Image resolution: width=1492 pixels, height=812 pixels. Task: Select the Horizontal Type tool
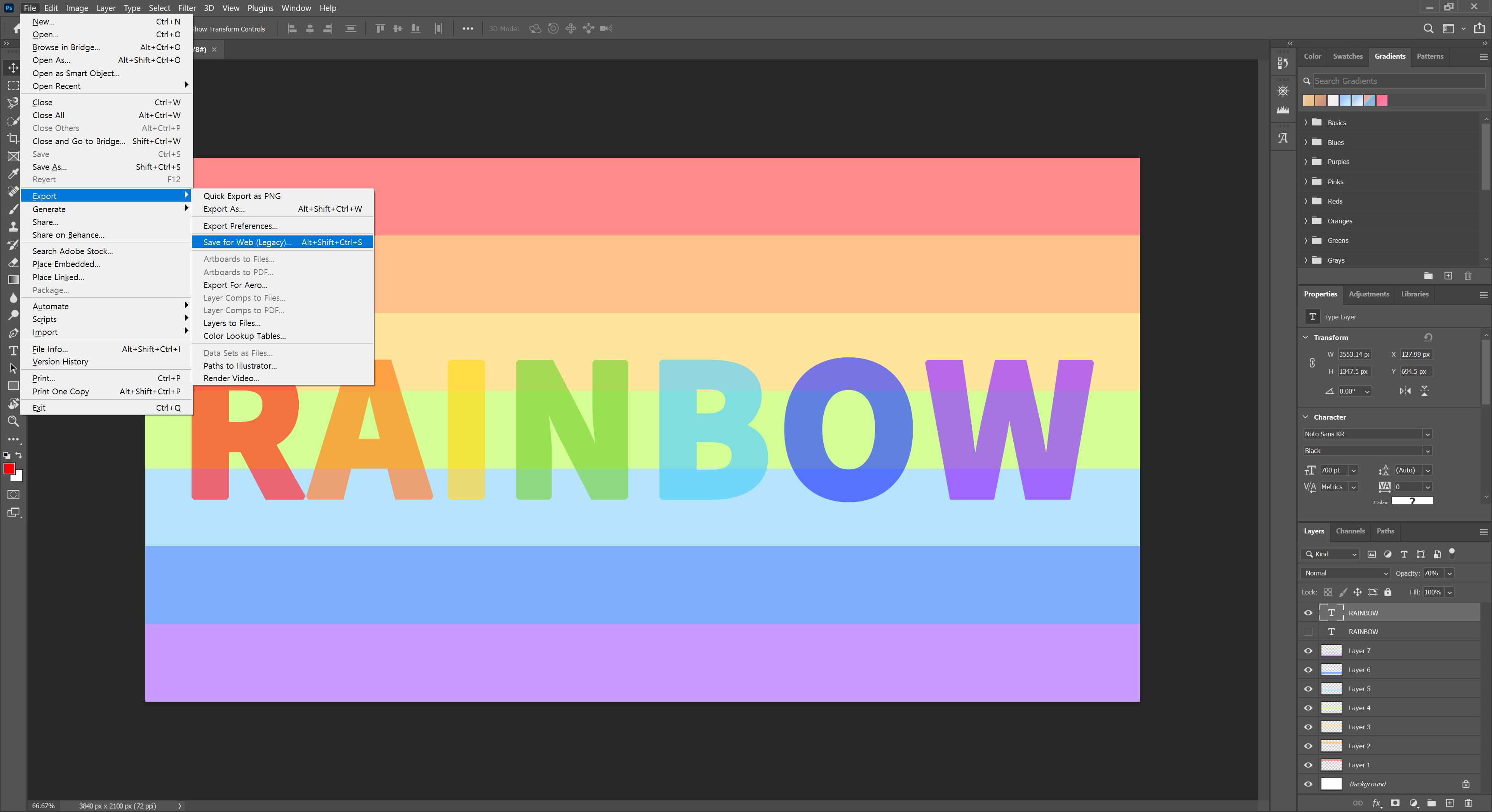coord(13,350)
